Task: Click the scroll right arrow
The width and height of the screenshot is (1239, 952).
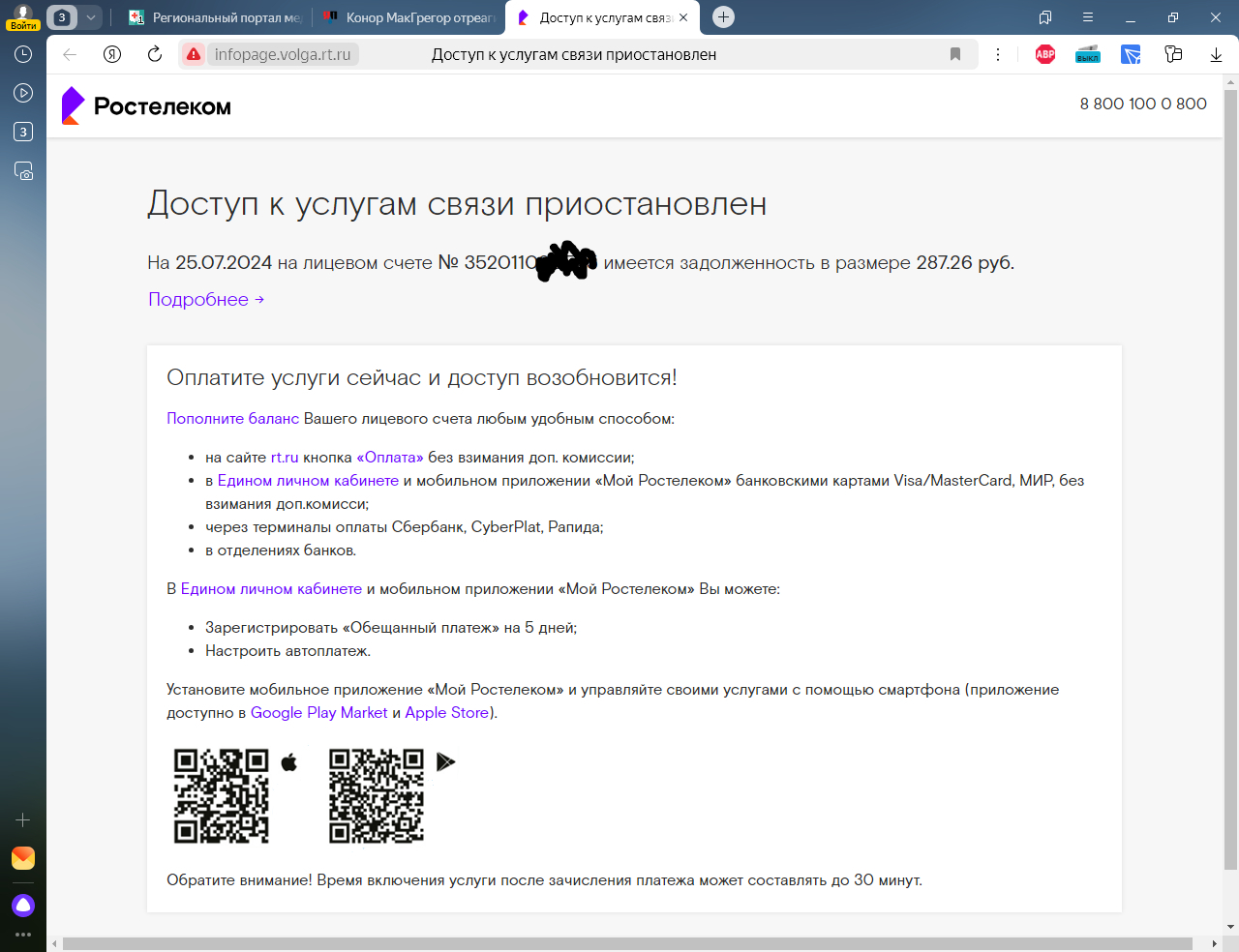Action: click(x=1215, y=943)
